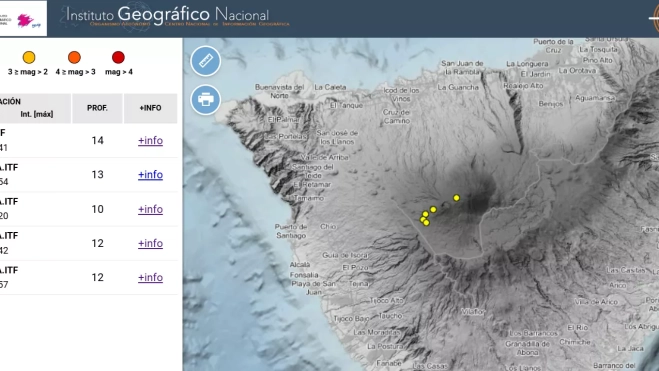Click the orange magnitude 3-4 legend circle
Viewport: 659px width, 371px height.
pos(74,57)
